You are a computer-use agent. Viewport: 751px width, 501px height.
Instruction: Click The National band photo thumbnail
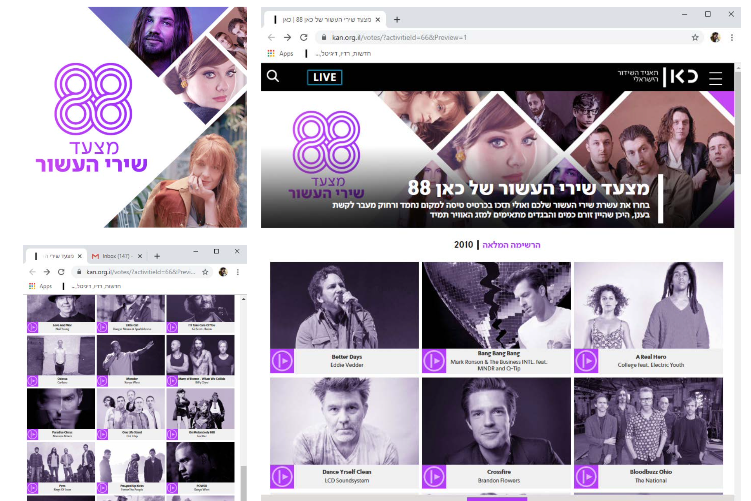[649, 421]
